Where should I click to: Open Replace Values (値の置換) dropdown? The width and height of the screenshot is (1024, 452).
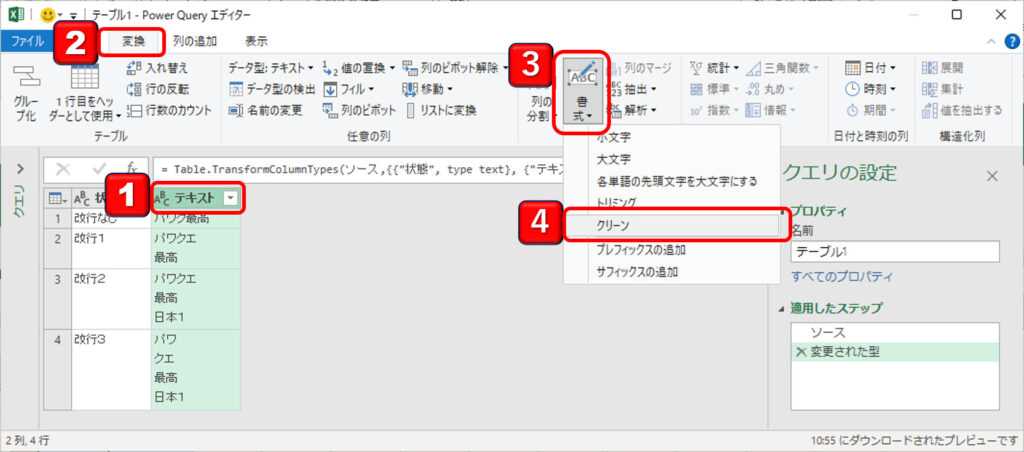click(x=359, y=68)
